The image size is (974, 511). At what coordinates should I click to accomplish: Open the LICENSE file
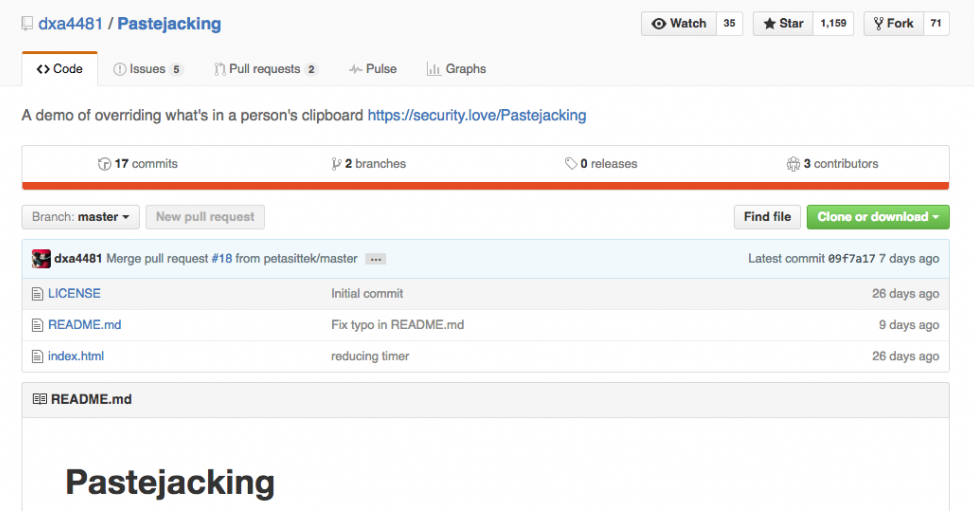pos(74,294)
